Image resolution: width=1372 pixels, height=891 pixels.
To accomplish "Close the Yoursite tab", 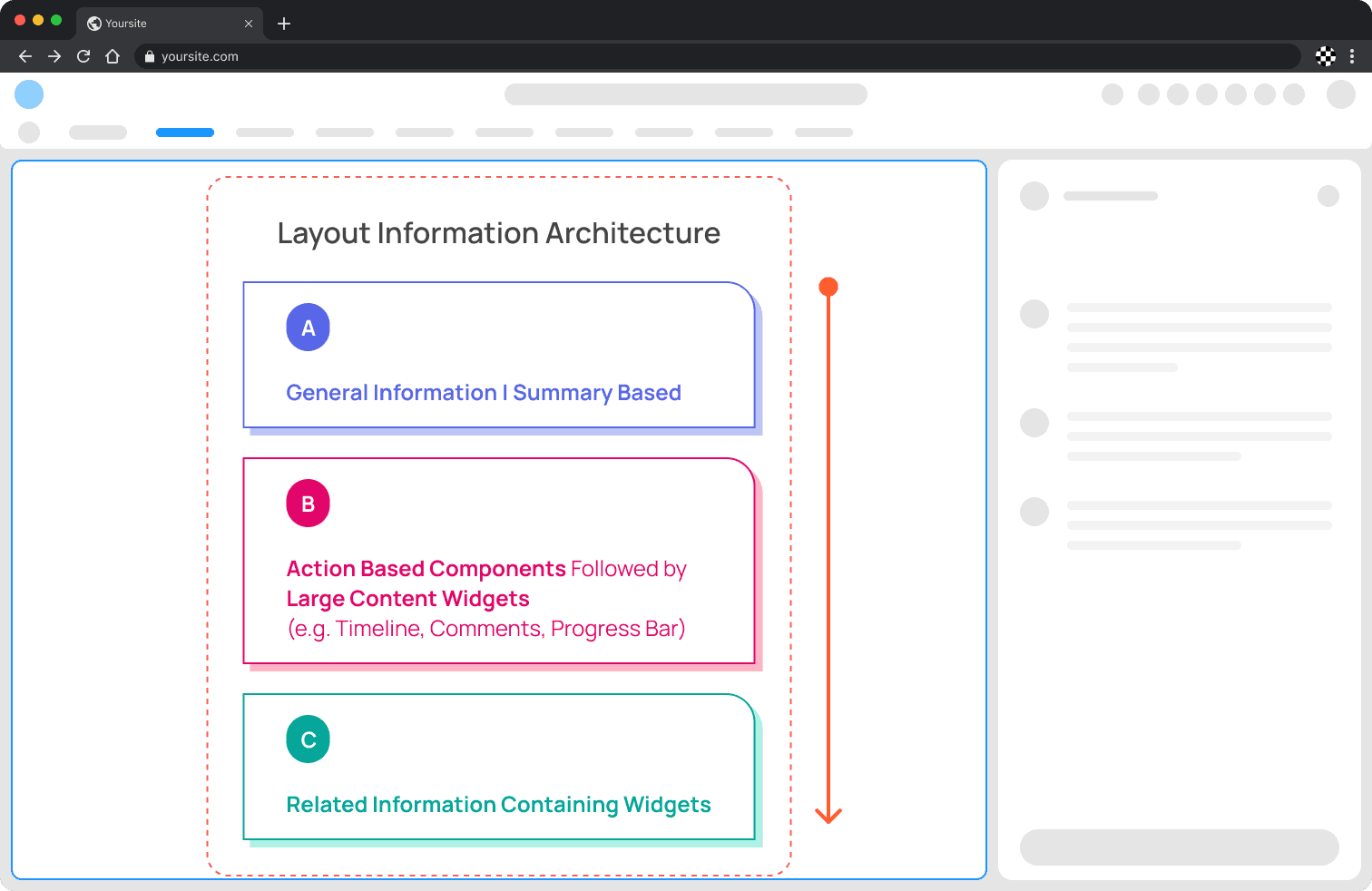I will [x=249, y=24].
